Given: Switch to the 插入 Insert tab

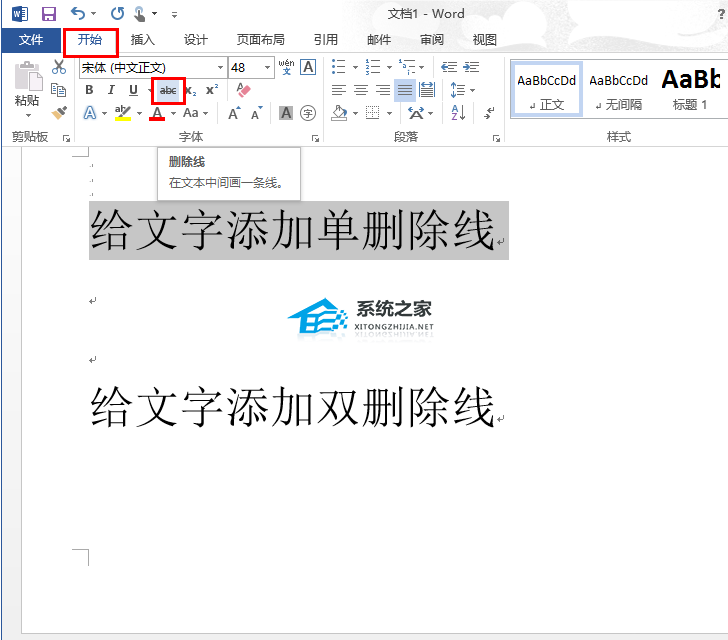Looking at the screenshot, I should [x=143, y=40].
